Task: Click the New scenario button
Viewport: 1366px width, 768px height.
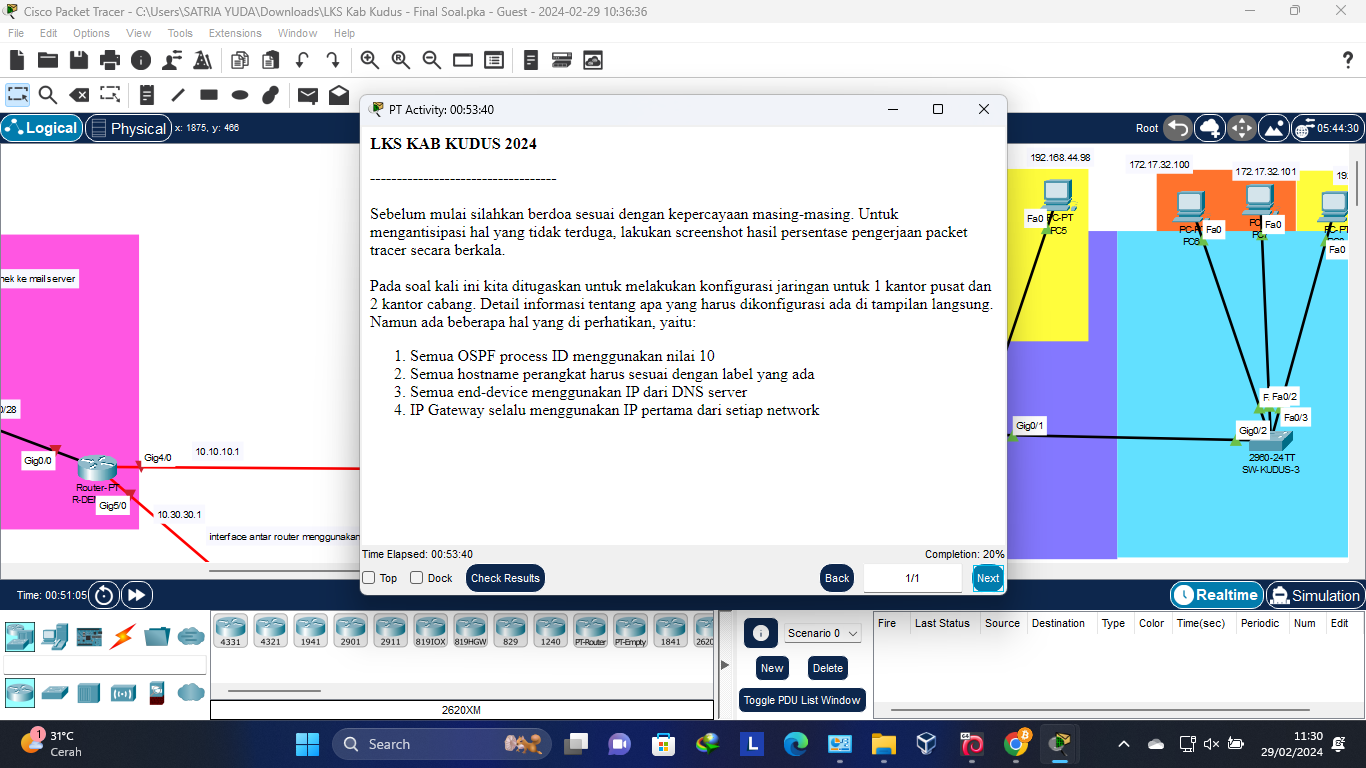Action: tap(772, 668)
